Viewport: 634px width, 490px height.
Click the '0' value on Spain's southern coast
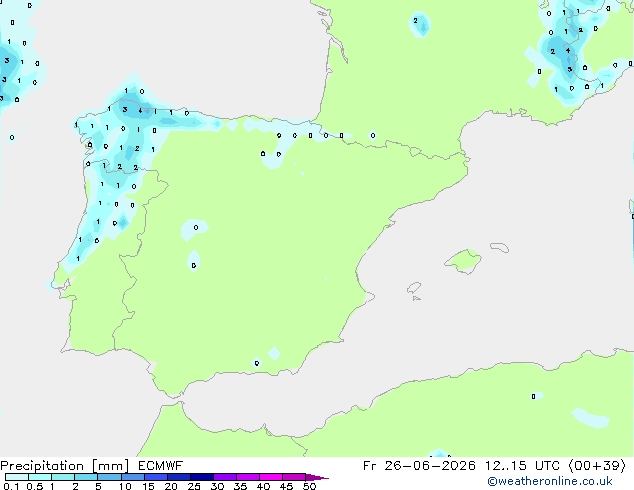point(257,363)
